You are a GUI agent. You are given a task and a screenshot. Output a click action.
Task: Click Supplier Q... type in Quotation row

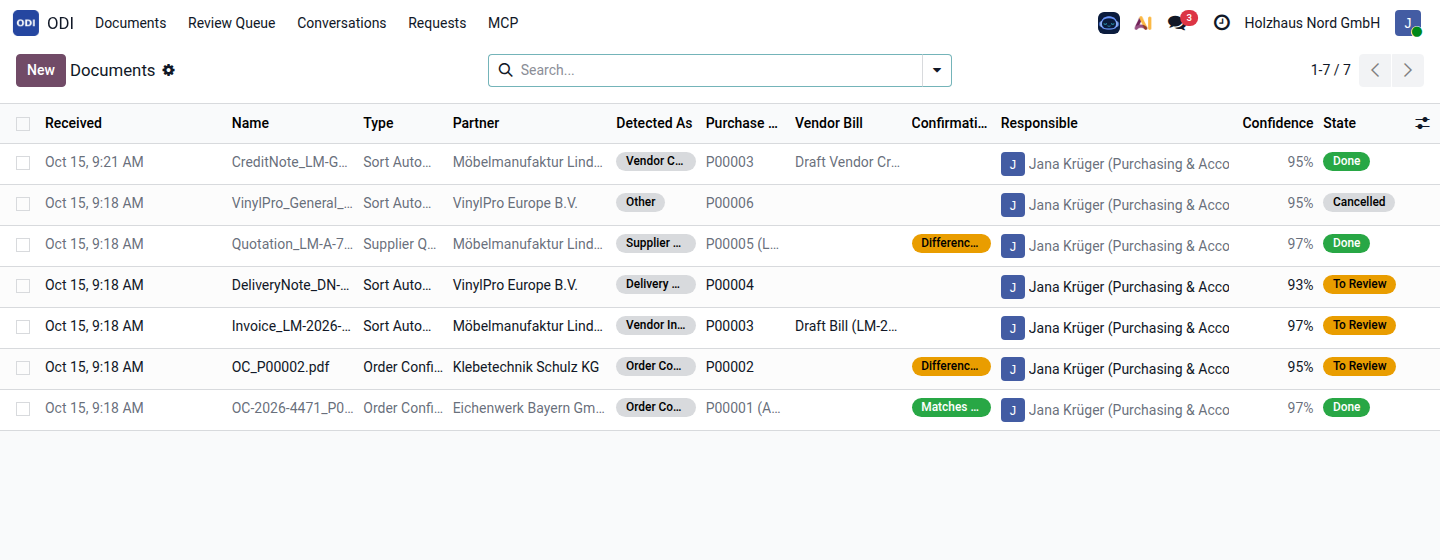403,244
